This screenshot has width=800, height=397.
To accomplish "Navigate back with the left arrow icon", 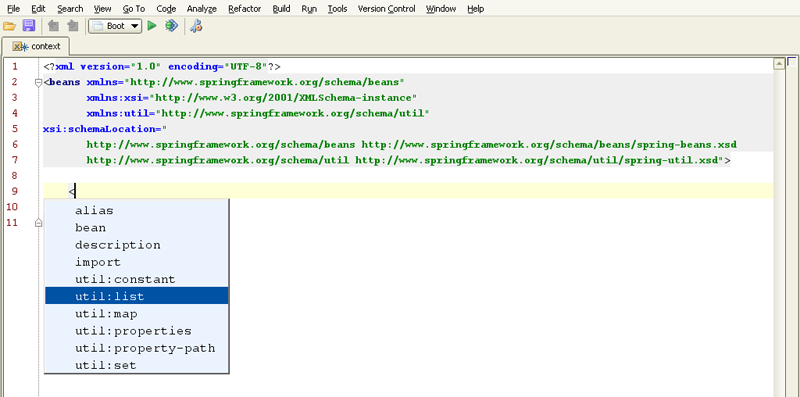I will [53, 26].
